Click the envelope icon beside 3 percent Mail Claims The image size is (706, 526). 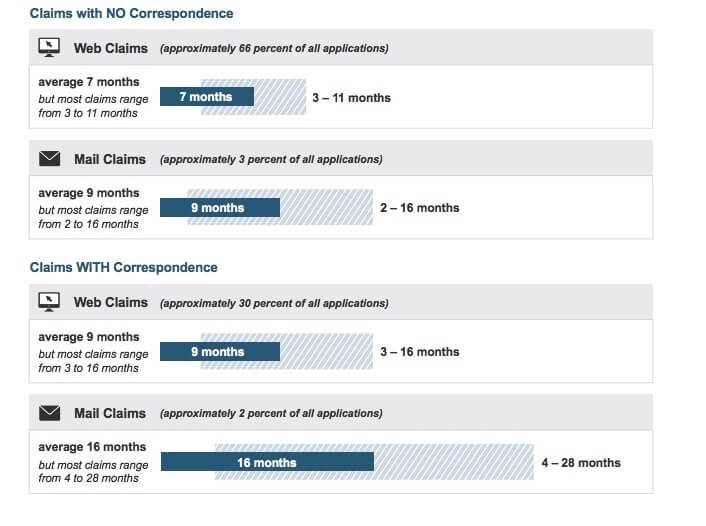[48, 159]
